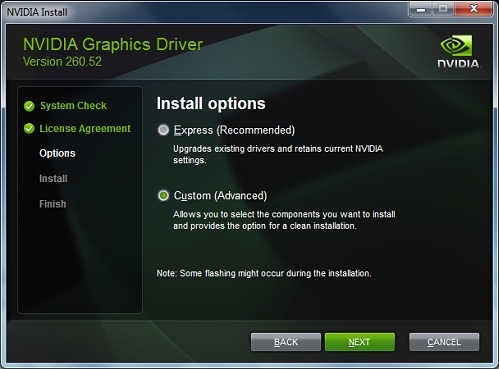
Task: Click the NEXT button
Action: coord(360,342)
